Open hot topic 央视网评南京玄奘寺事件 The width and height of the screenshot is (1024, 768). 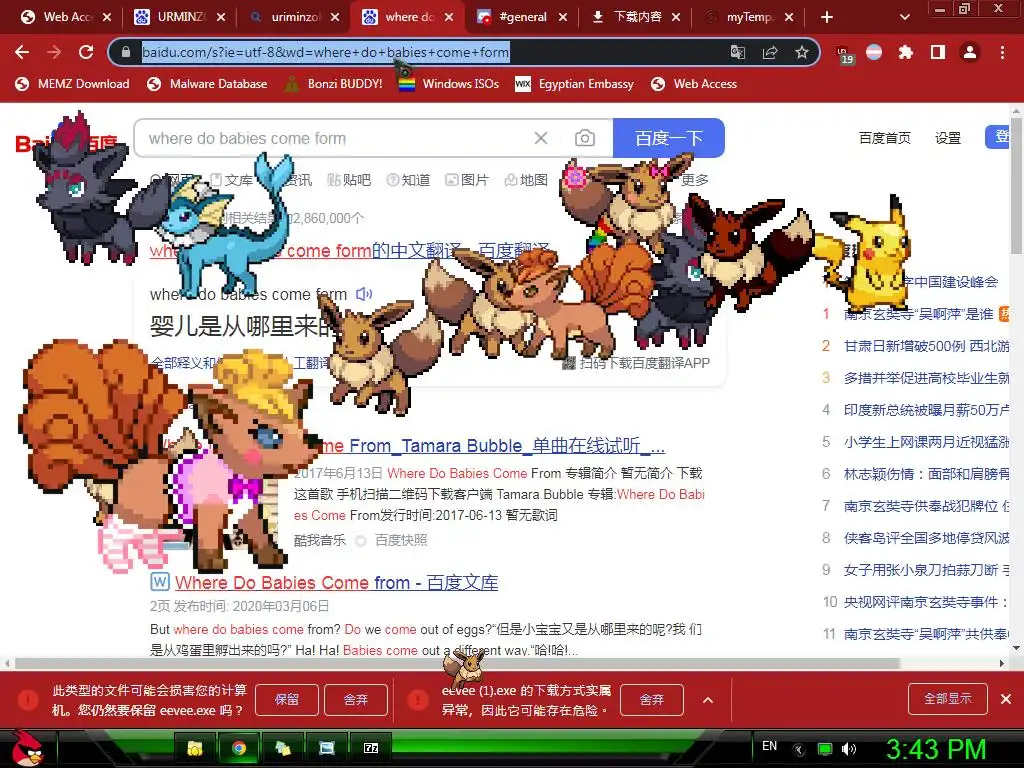(926, 601)
